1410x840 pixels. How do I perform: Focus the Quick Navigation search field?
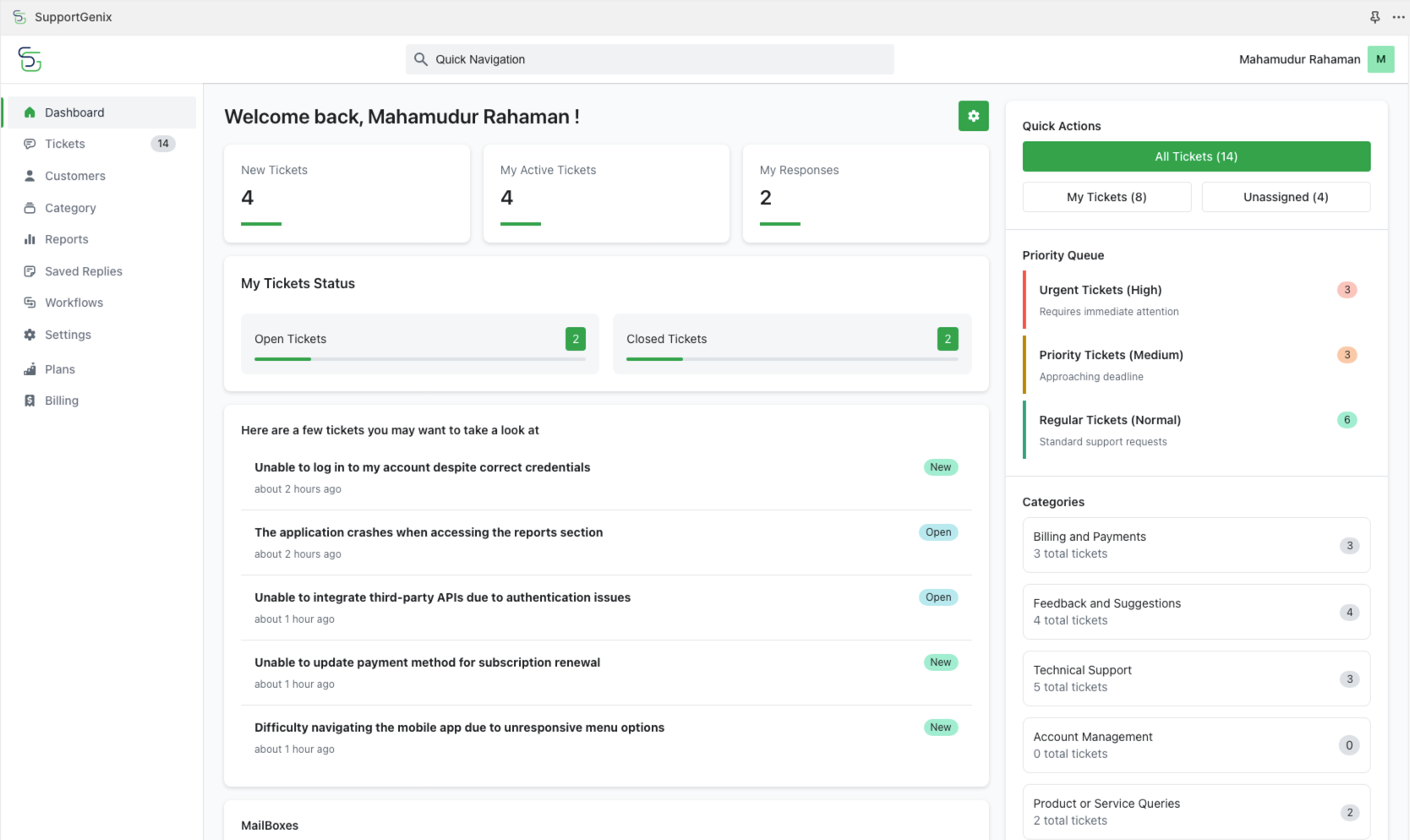[x=649, y=59]
